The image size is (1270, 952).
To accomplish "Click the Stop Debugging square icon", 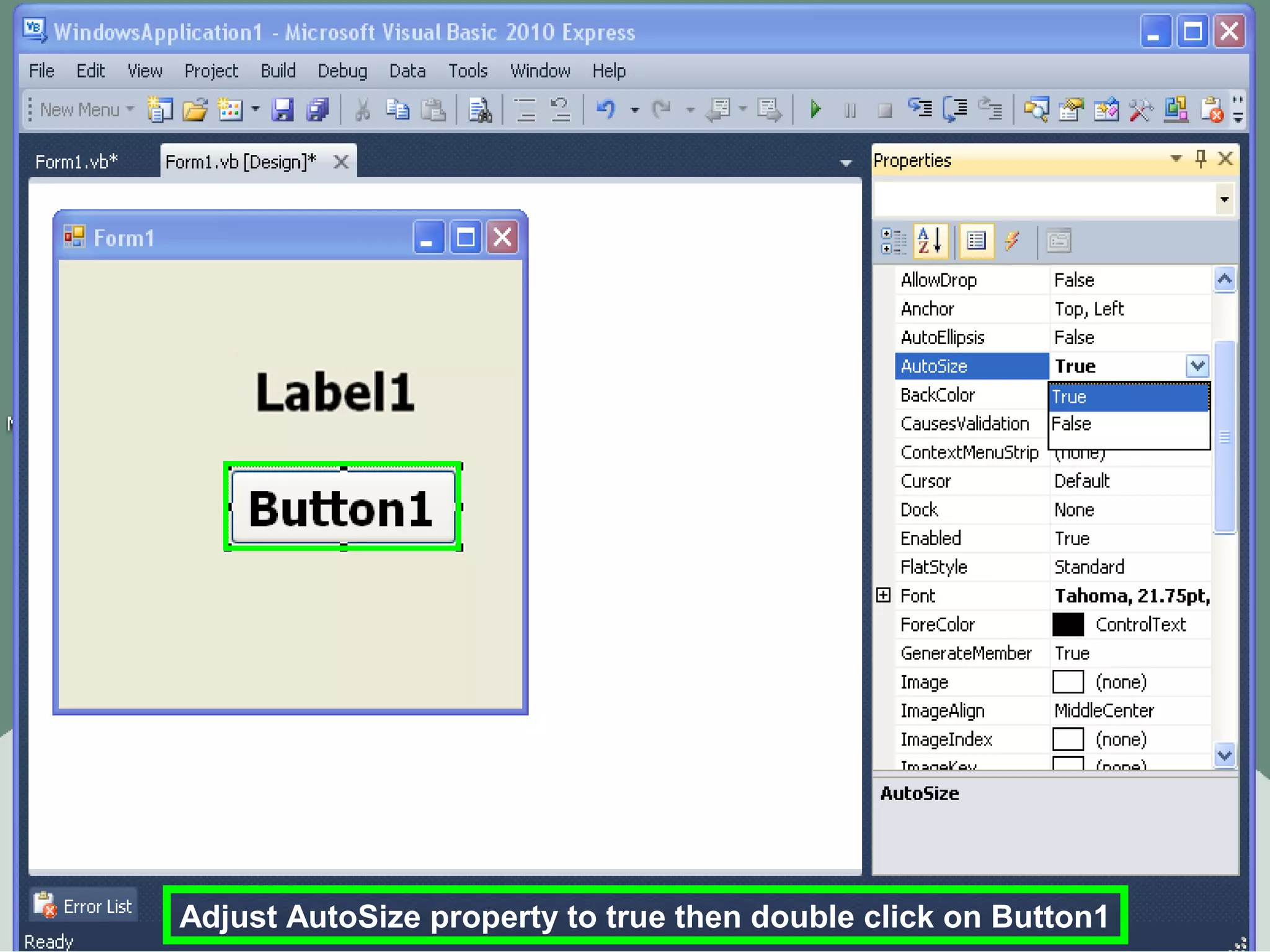I will 885,110.
